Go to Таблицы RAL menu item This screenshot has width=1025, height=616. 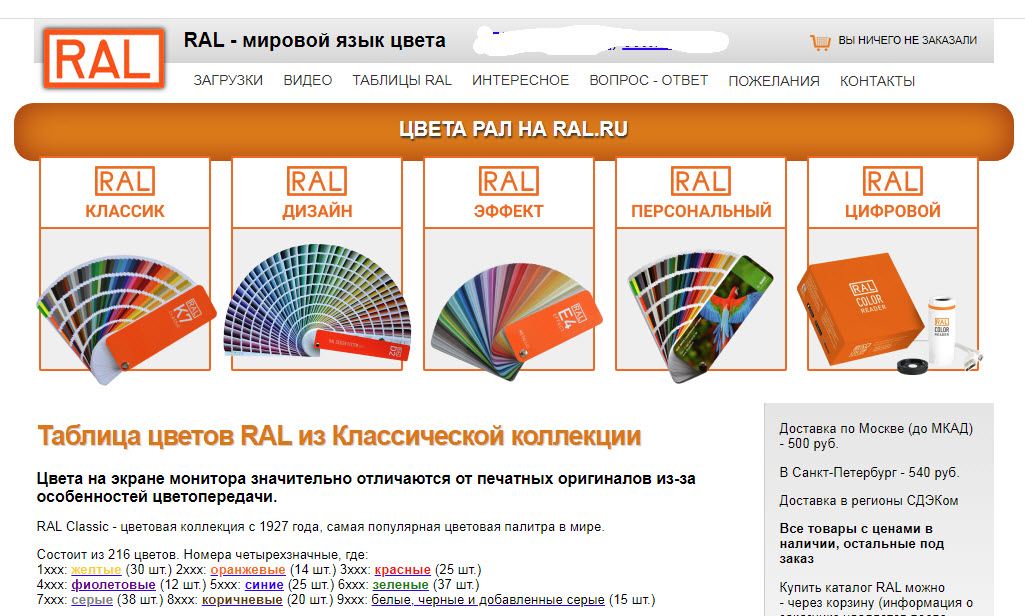coord(402,80)
